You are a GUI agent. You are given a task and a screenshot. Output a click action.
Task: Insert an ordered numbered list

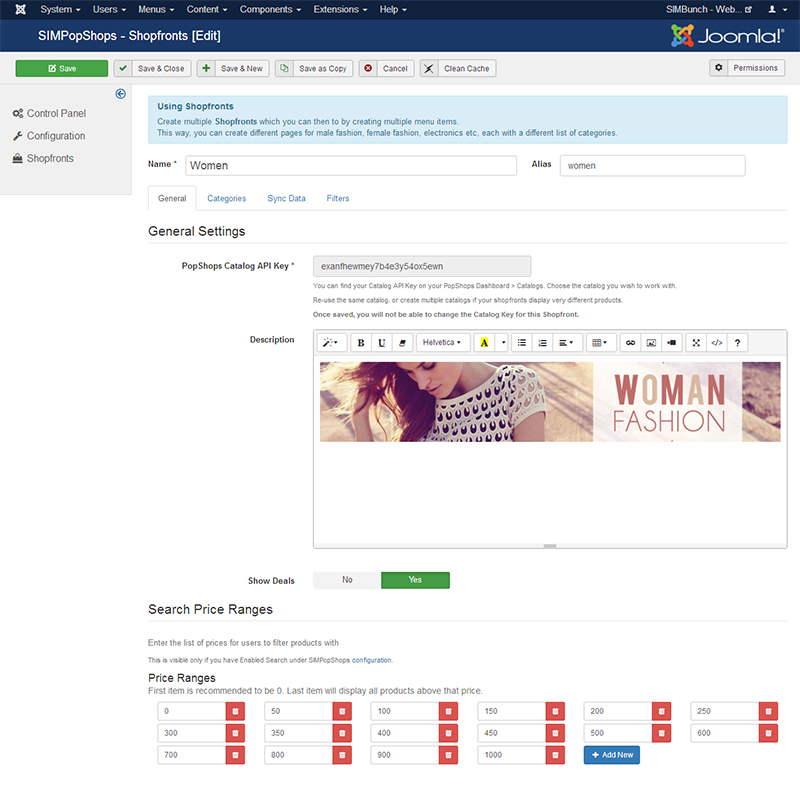click(542, 342)
